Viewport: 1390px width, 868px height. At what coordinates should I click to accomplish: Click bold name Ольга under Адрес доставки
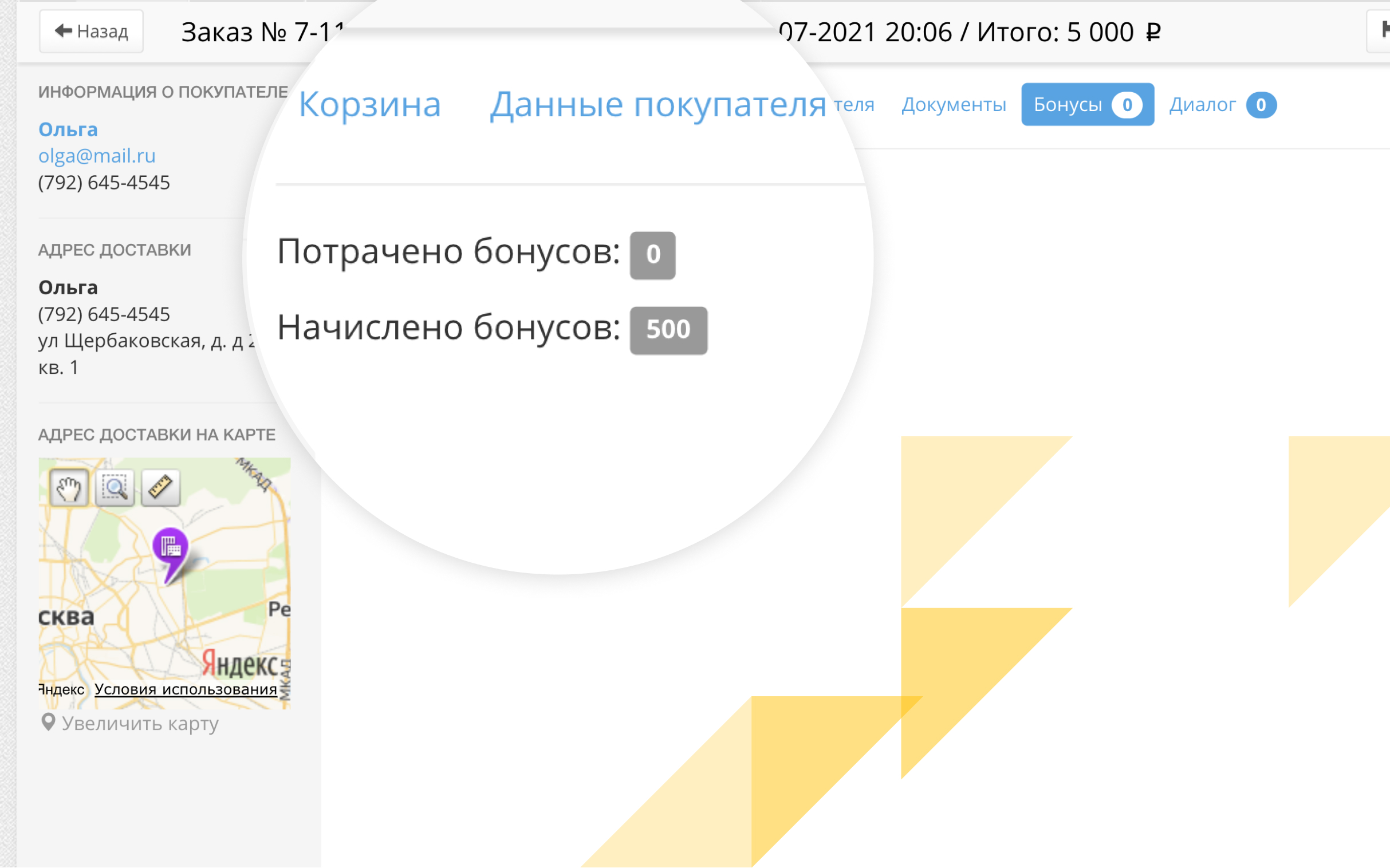pyautogui.click(x=68, y=287)
